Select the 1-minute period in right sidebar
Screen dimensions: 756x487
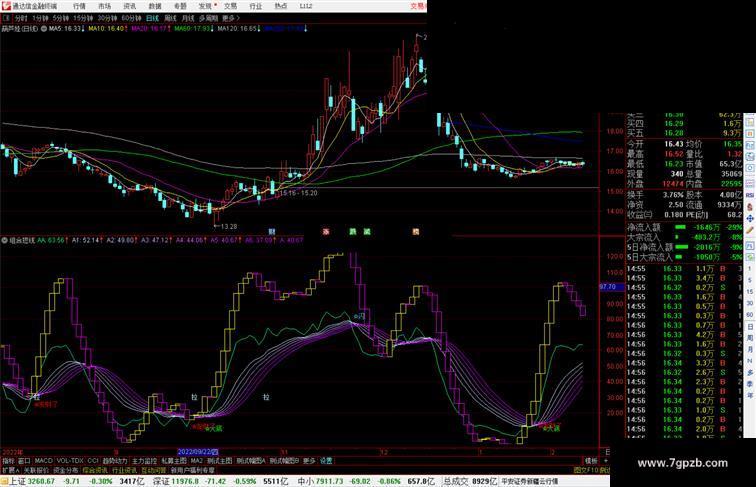click(750, 269)
